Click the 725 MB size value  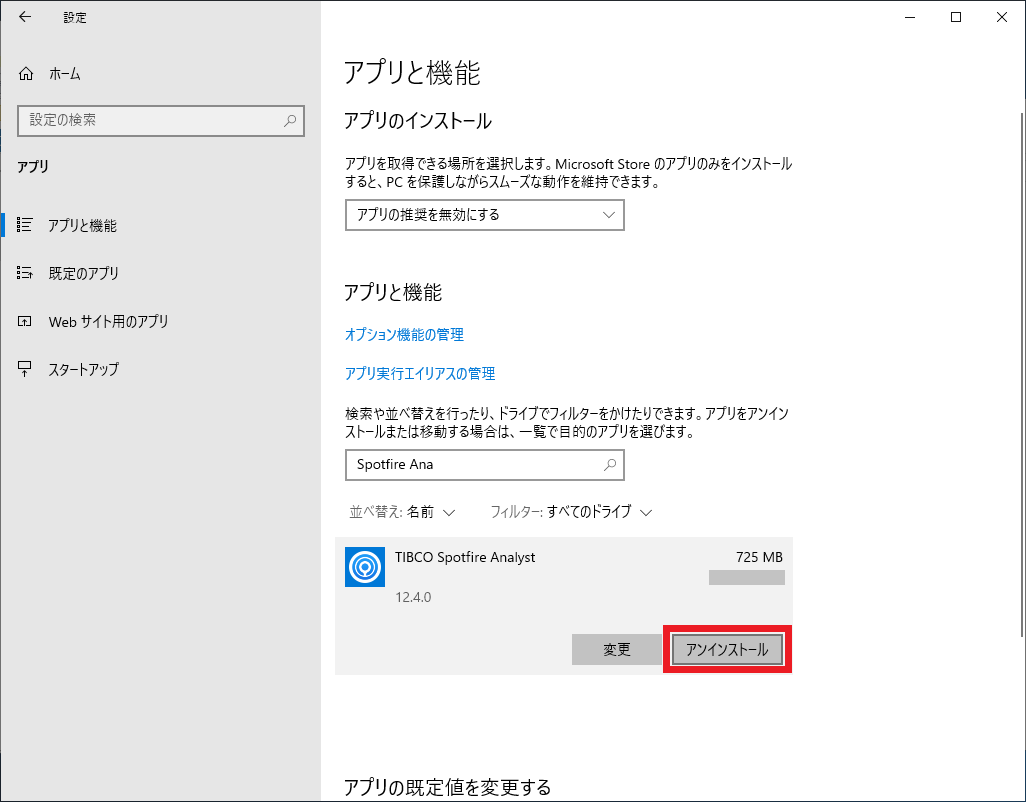(759, 557)
